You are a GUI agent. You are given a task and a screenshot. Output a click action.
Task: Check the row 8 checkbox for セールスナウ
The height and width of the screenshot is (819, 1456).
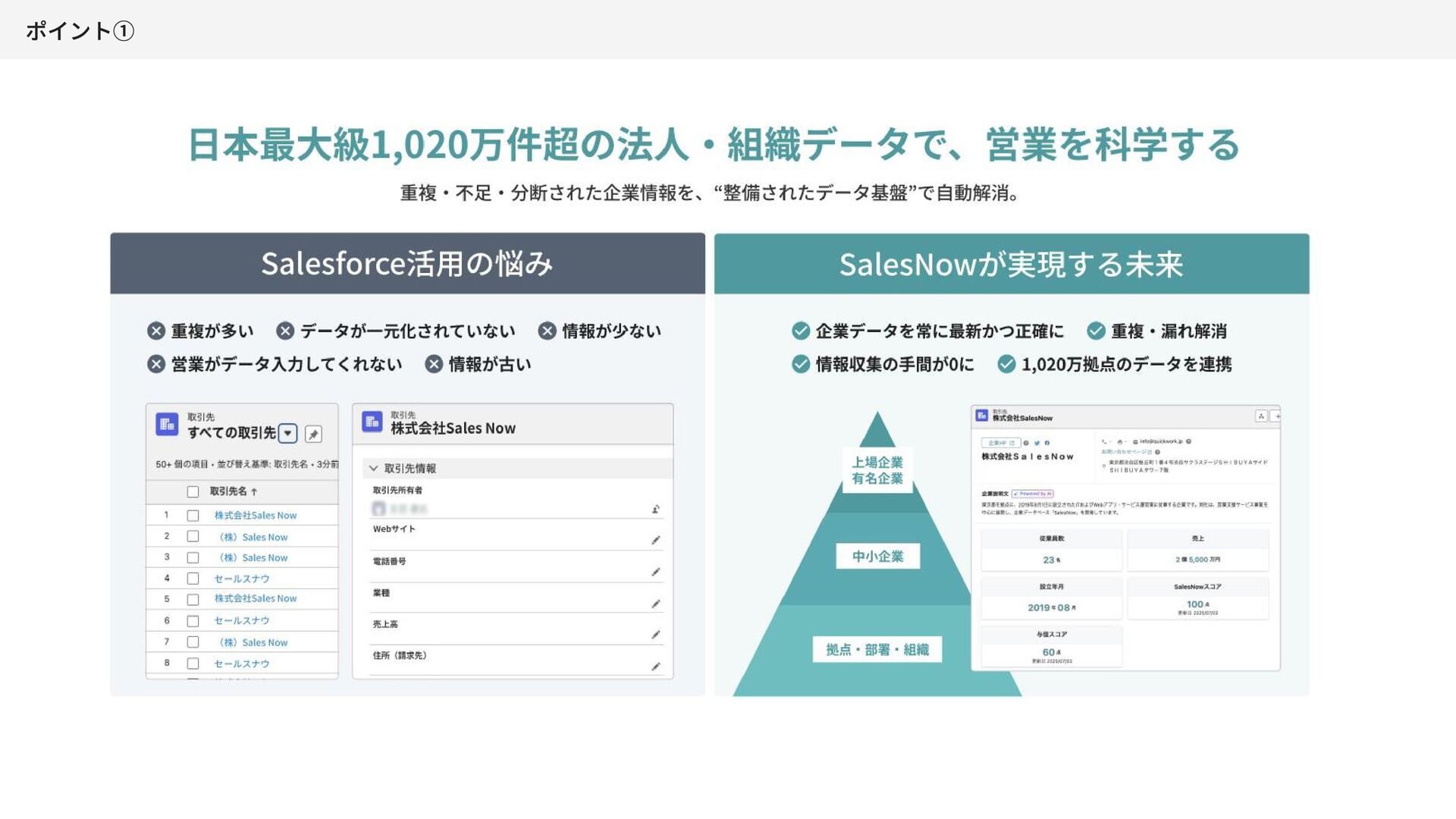pos(193,664)
